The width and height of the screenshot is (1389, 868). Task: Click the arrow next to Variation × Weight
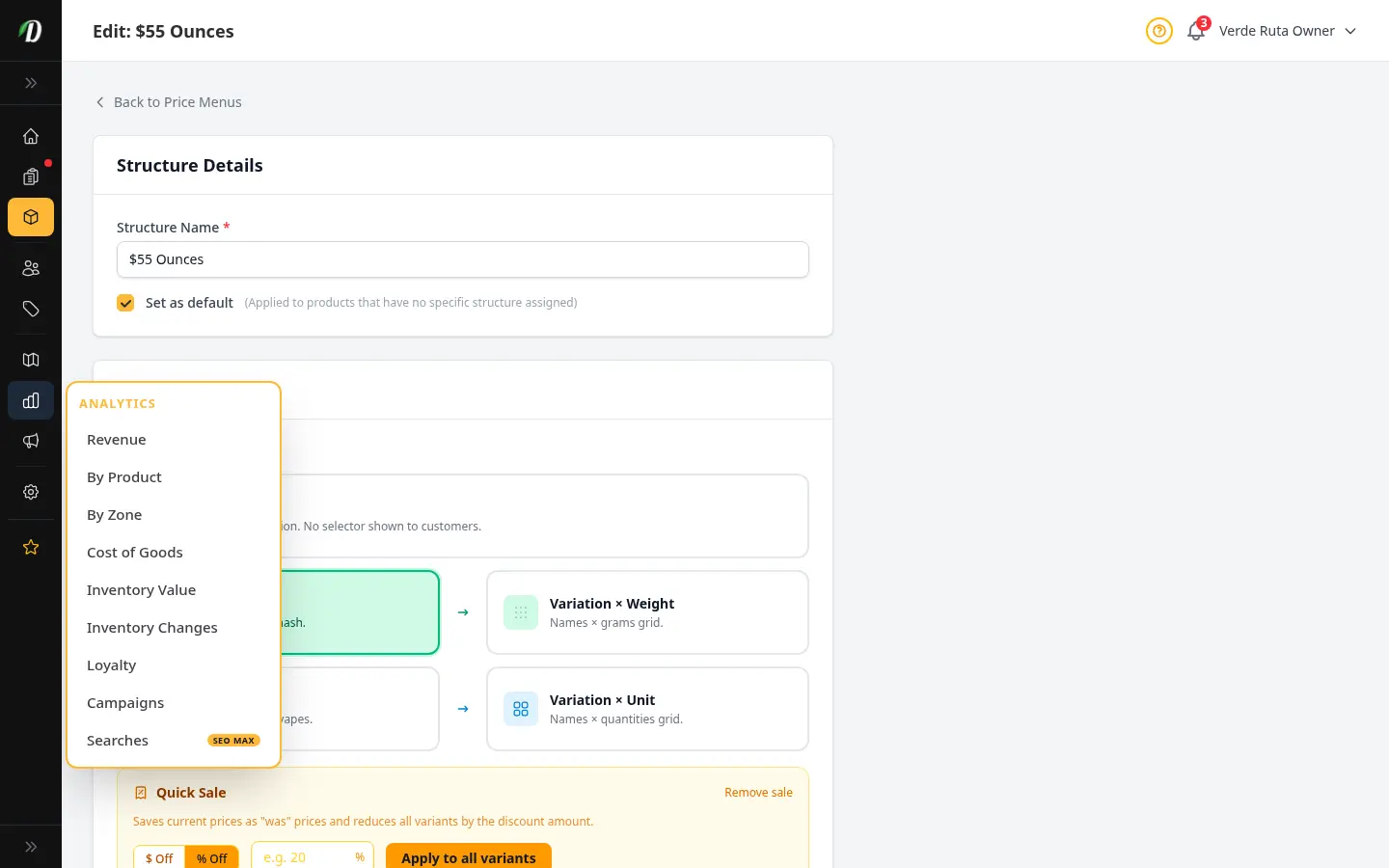click(x=463, y=612)
